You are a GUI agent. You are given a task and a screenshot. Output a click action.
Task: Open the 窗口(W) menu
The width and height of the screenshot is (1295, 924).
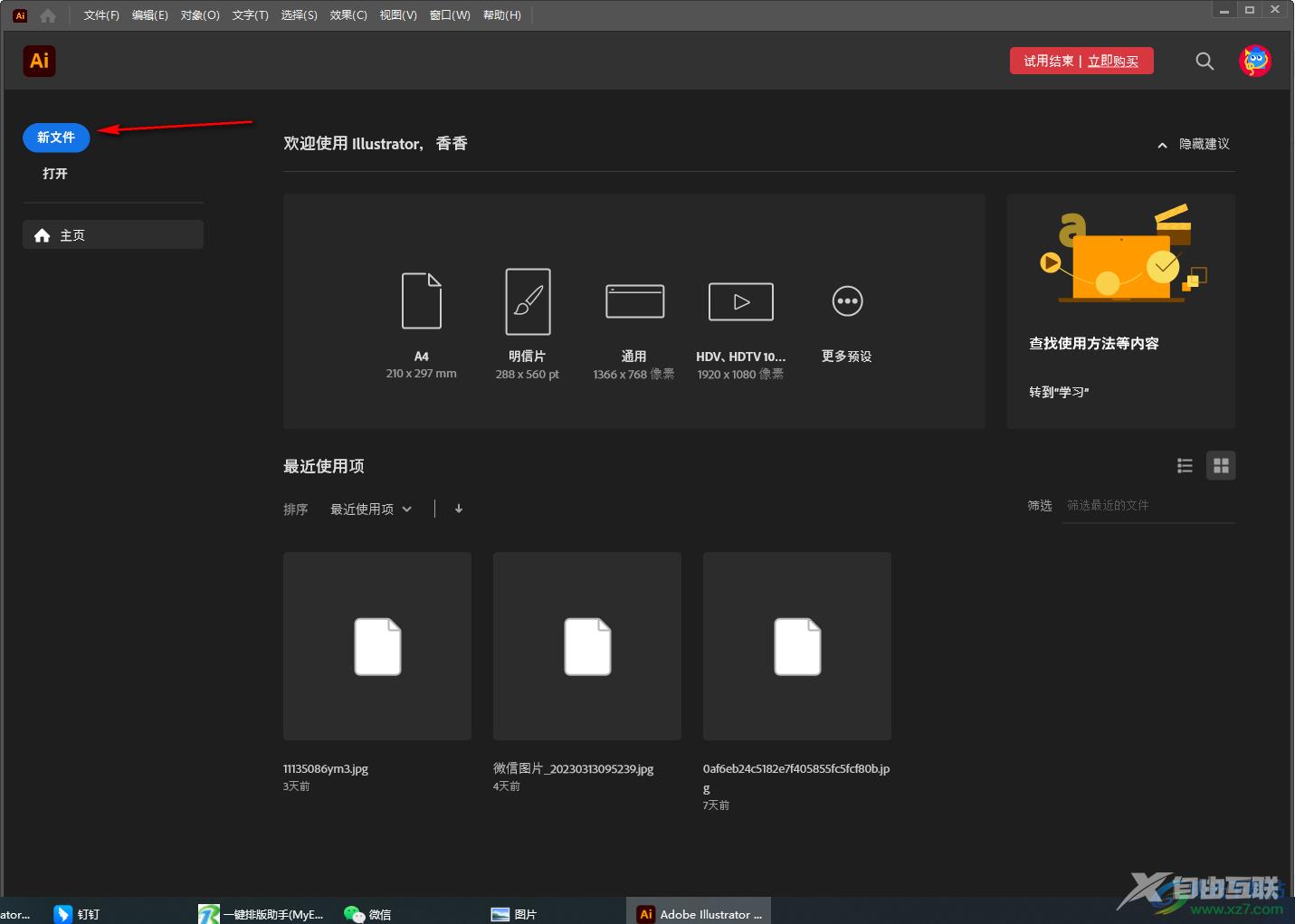click(x=450, y=15)
